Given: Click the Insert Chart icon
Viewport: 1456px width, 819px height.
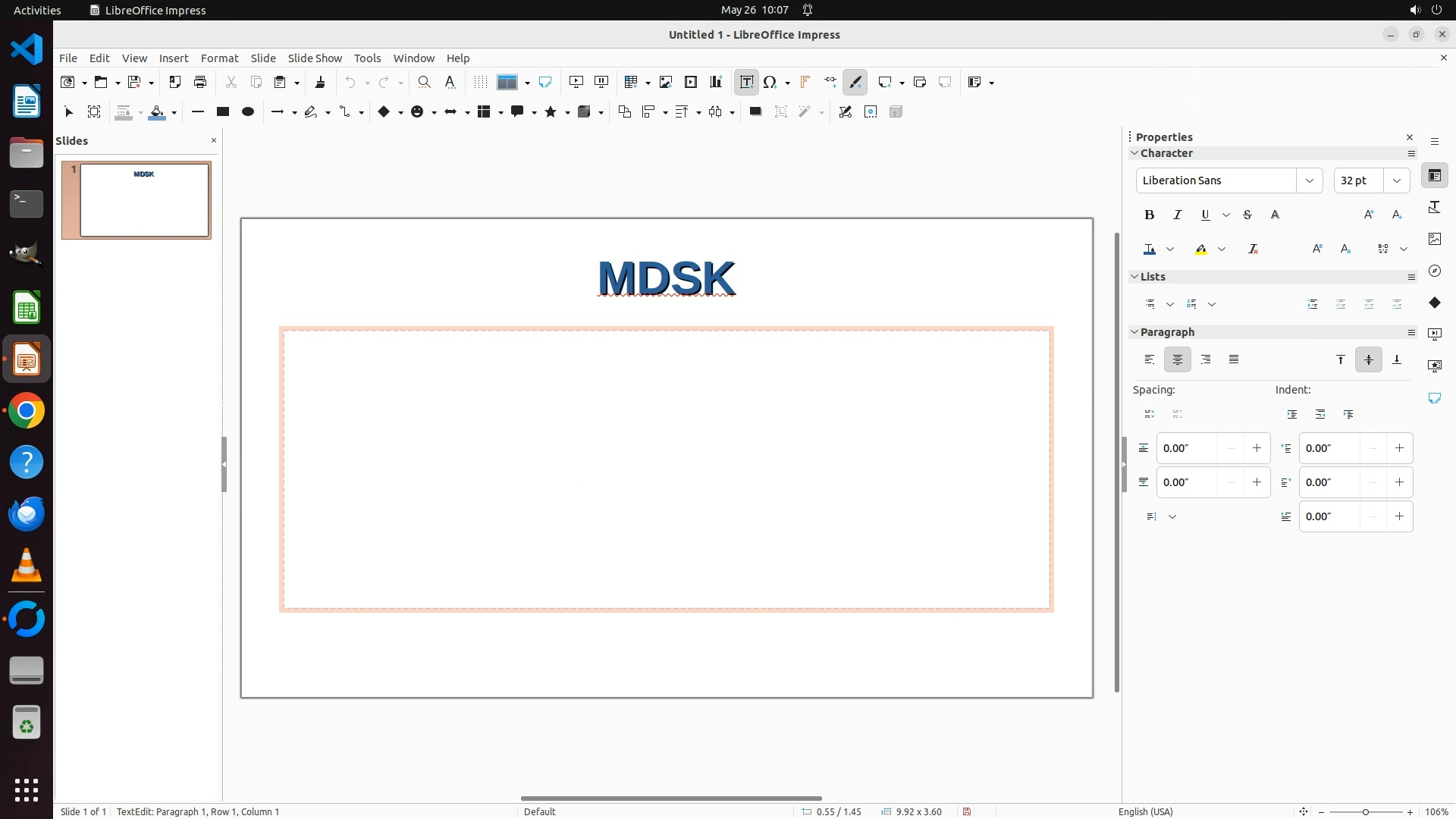Looking at the screenshot, I should click(x=716, y=83).
